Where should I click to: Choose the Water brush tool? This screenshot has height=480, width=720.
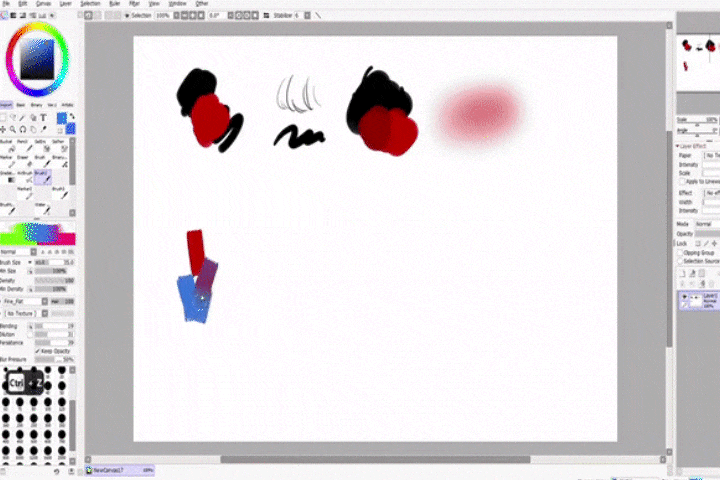(43, 209)
